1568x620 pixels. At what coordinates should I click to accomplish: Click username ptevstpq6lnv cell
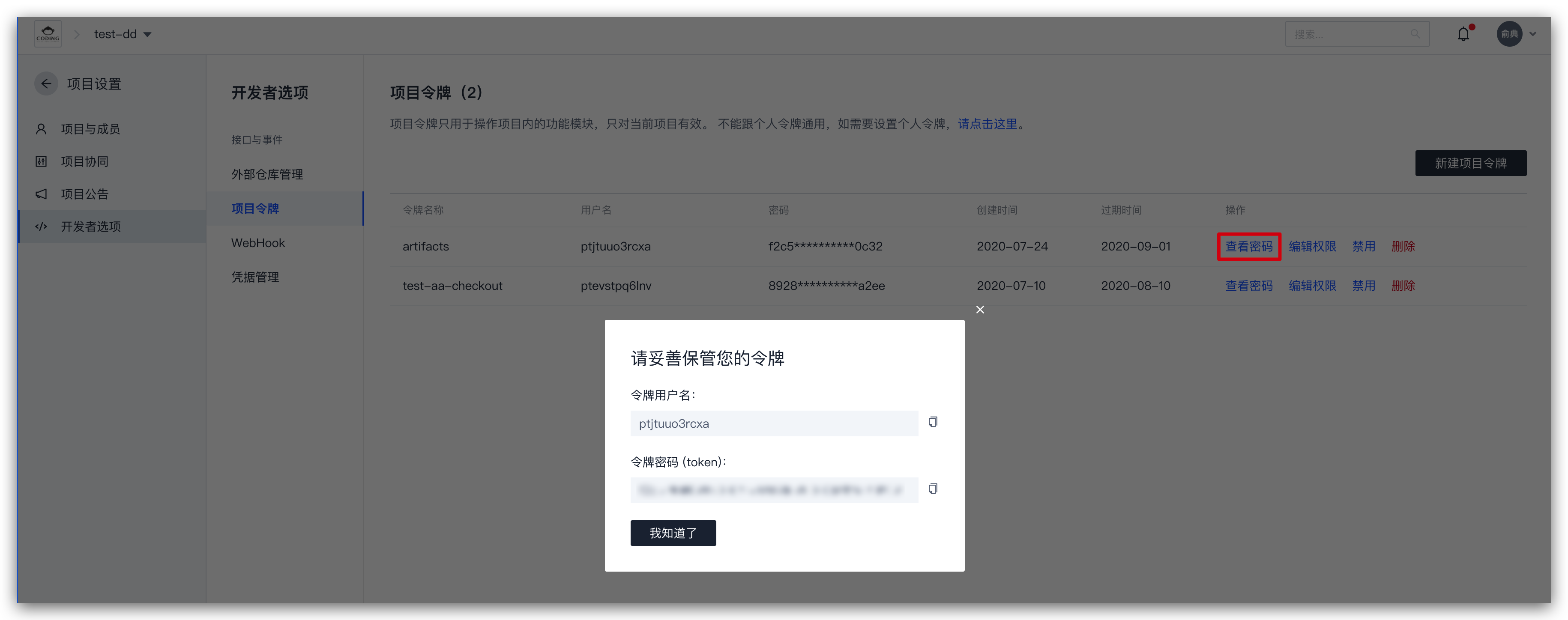615,286
